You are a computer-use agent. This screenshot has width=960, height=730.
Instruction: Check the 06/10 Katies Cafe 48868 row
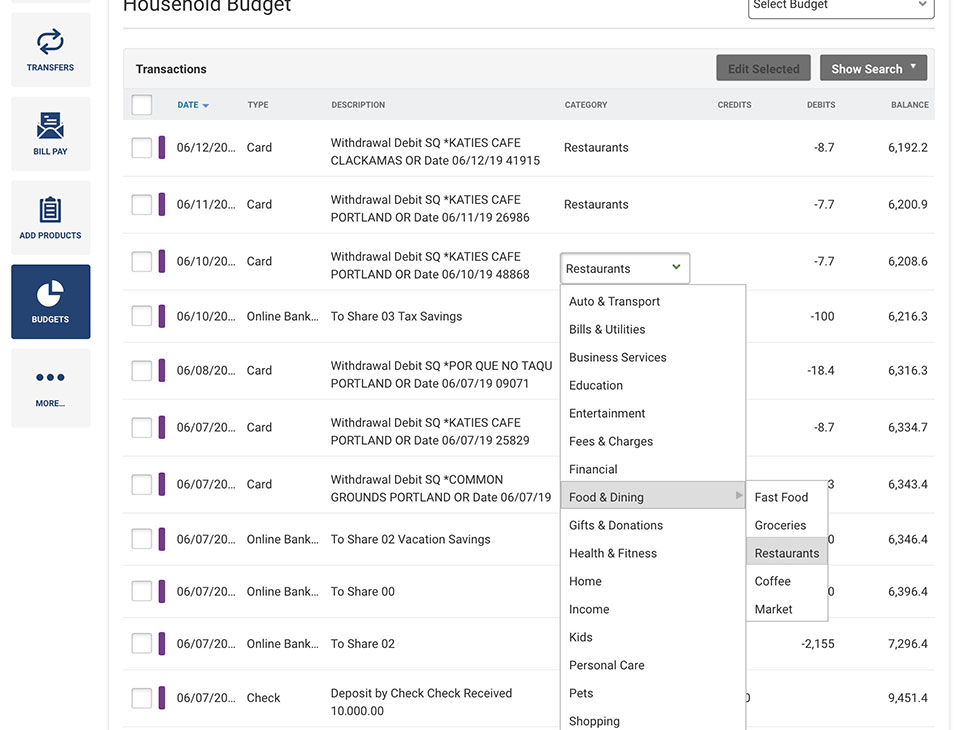141,262
